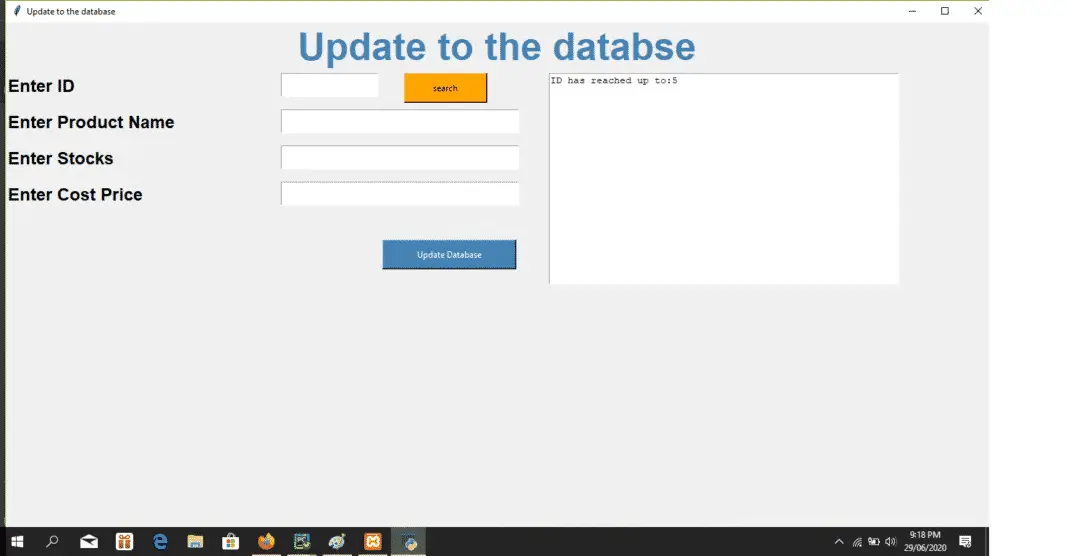Image resolution: width=1068 pixels, height=556 pixels.
Task: Open the volume speaker tray icon
Action: 890,542
